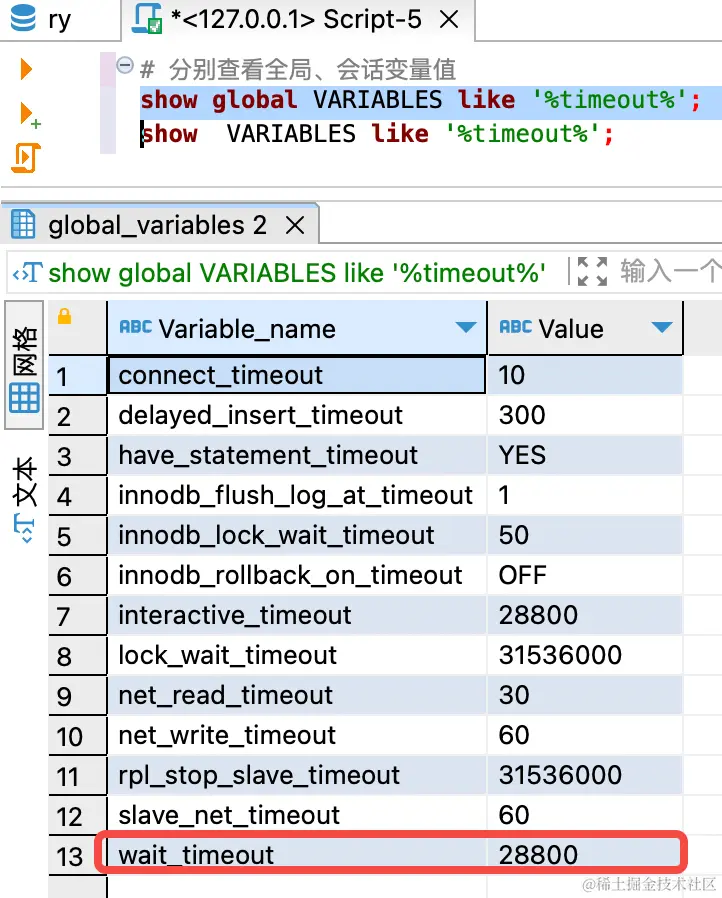This screenshot has height=898, width=722.
Task: Select row number 7 header
Action: click(x=77, y=616)
